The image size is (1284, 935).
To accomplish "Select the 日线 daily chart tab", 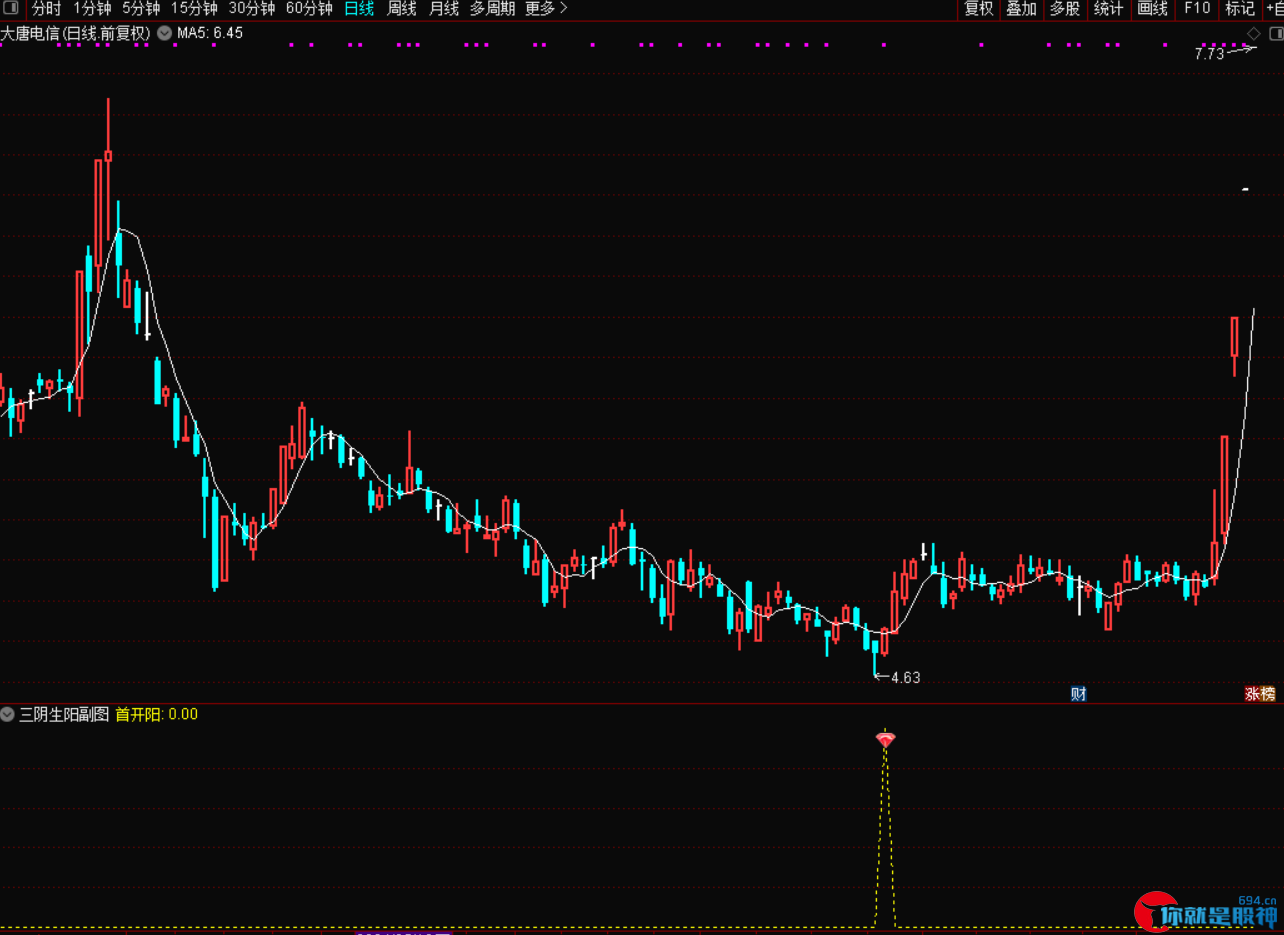I will click(359, 9).
